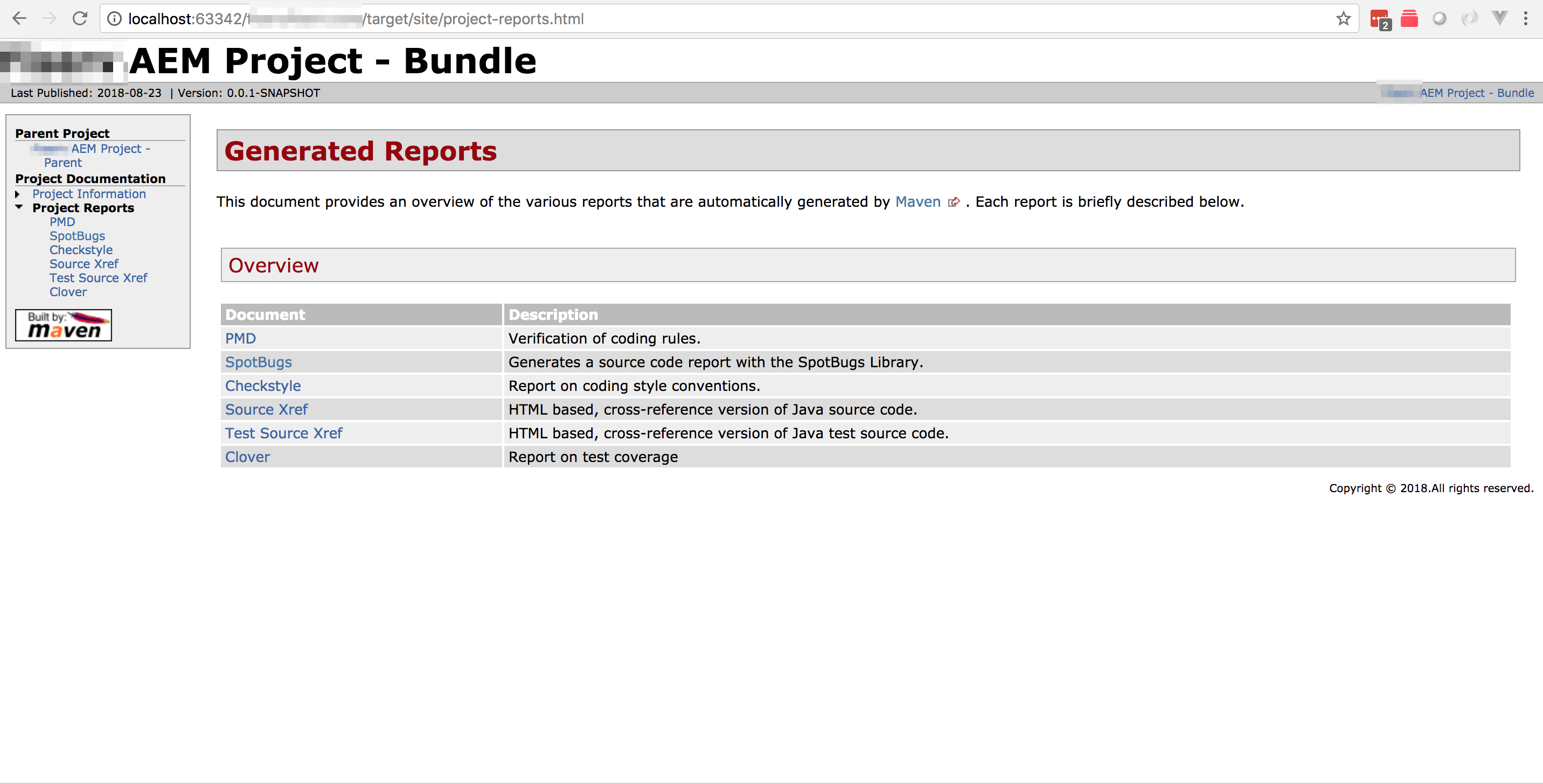This screenshot has height=784, width=1543.
Task: Click the Version 0.0.1-SNAPSHOT text
Action: click(x=248, y=93)
